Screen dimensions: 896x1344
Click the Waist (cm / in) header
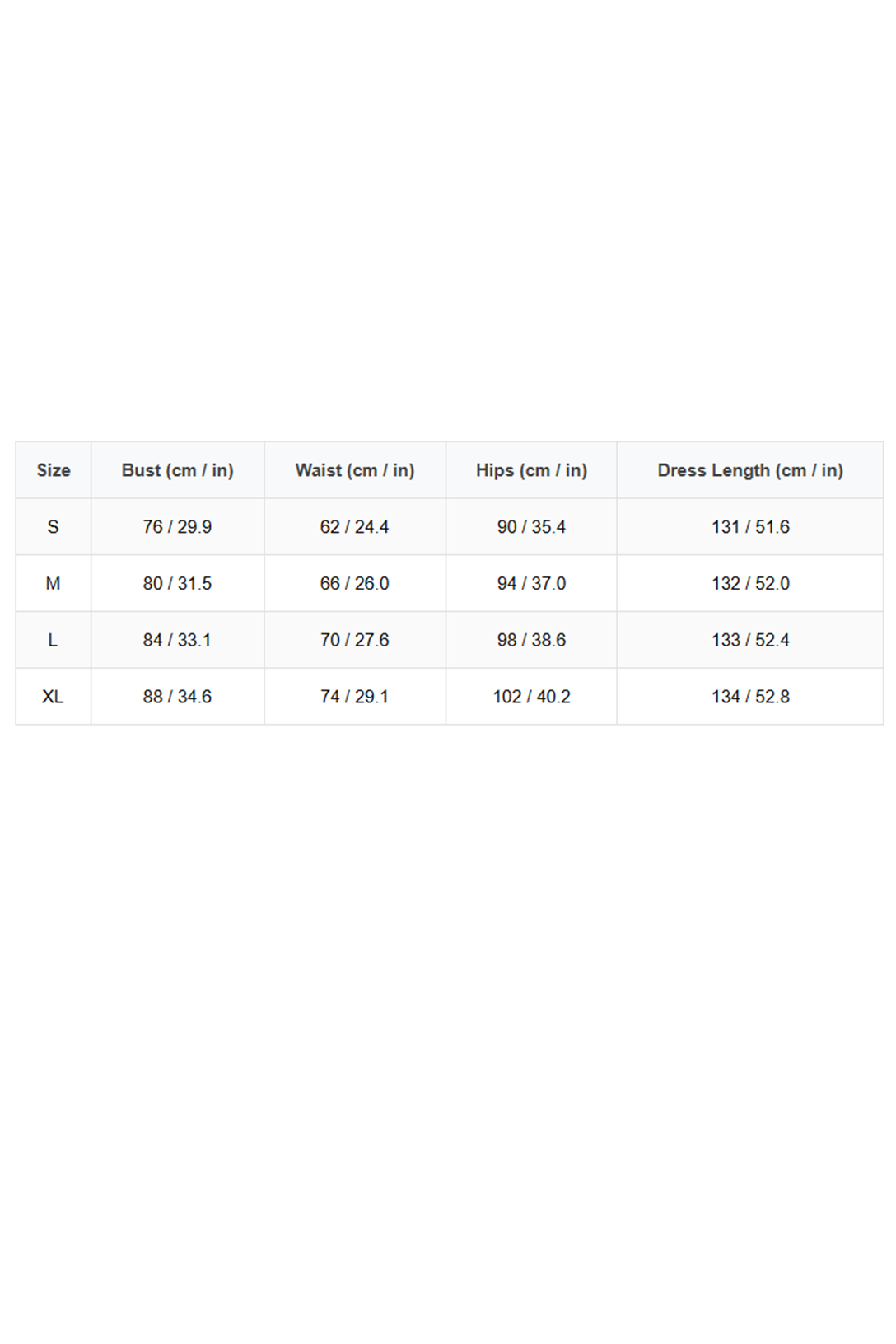(x=354, y=470)
